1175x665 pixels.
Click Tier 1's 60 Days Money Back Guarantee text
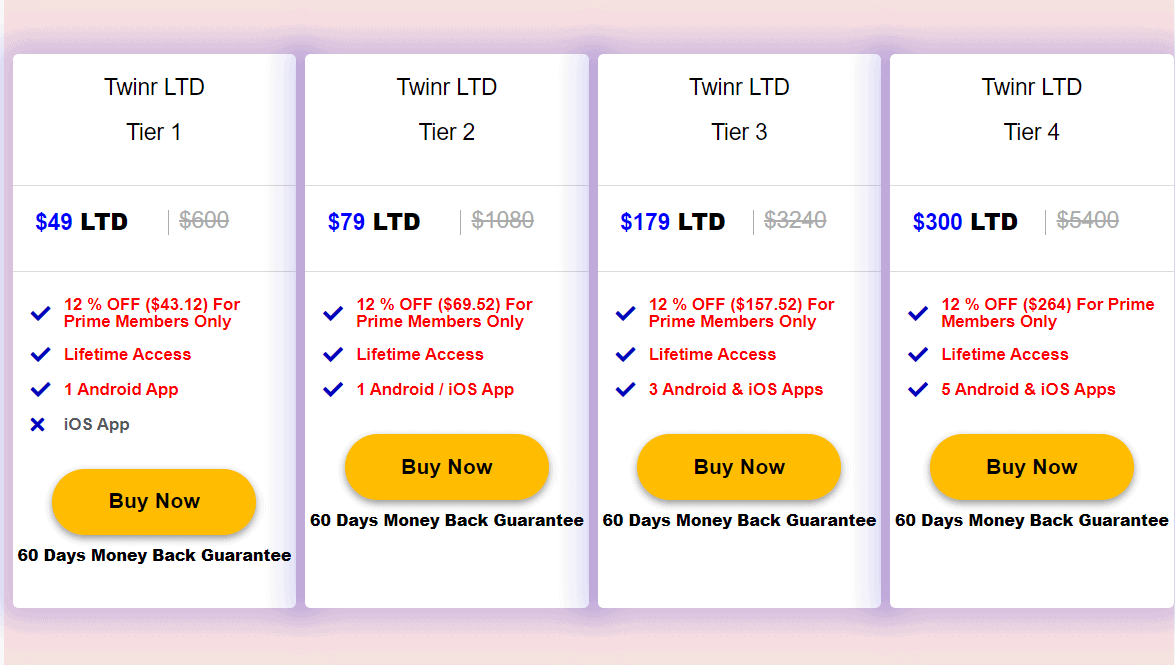click(x=155, y=555)
